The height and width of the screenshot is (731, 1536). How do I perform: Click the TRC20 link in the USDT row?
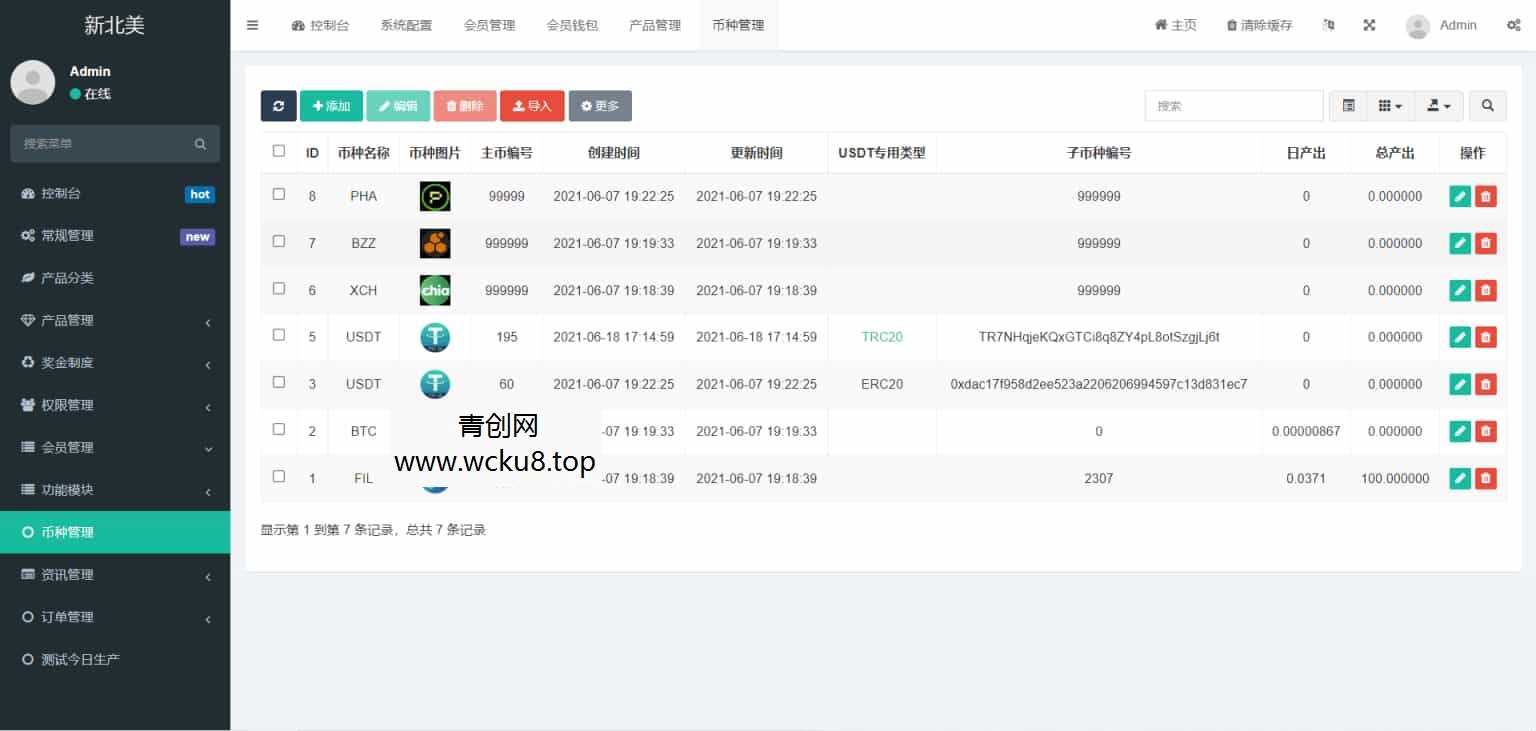[881, 337]
